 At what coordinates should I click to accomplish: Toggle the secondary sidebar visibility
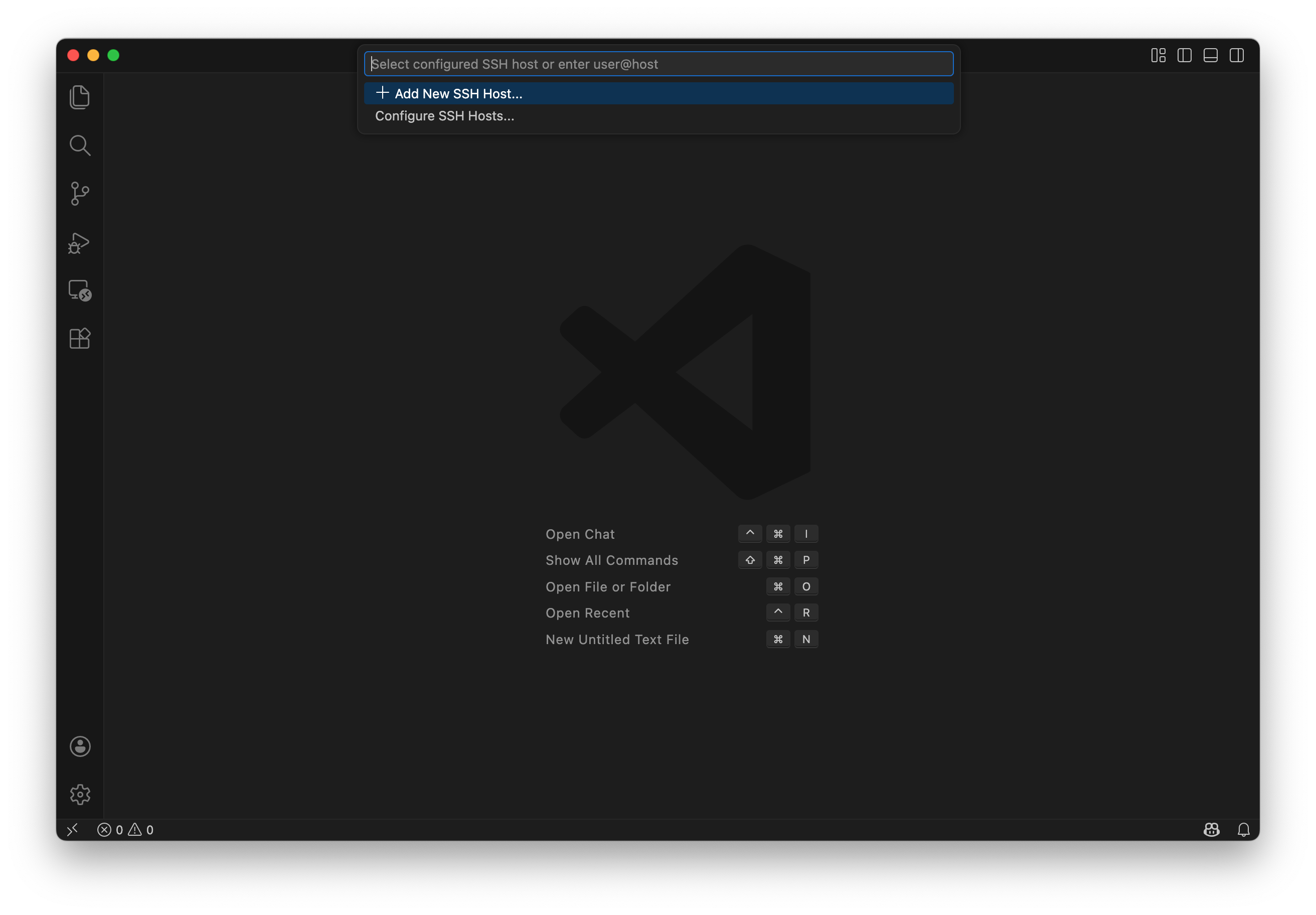pyautogui.click(x=1237, y=55)
